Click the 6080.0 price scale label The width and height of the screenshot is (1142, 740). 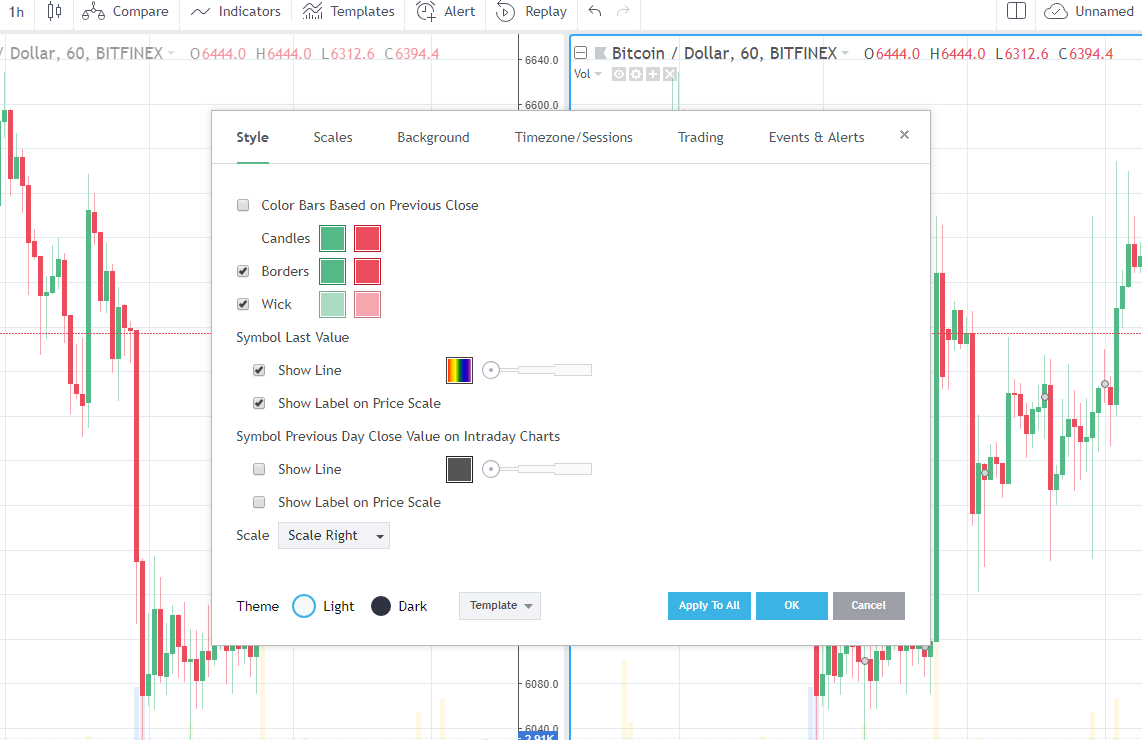click(x=541, y=684)
